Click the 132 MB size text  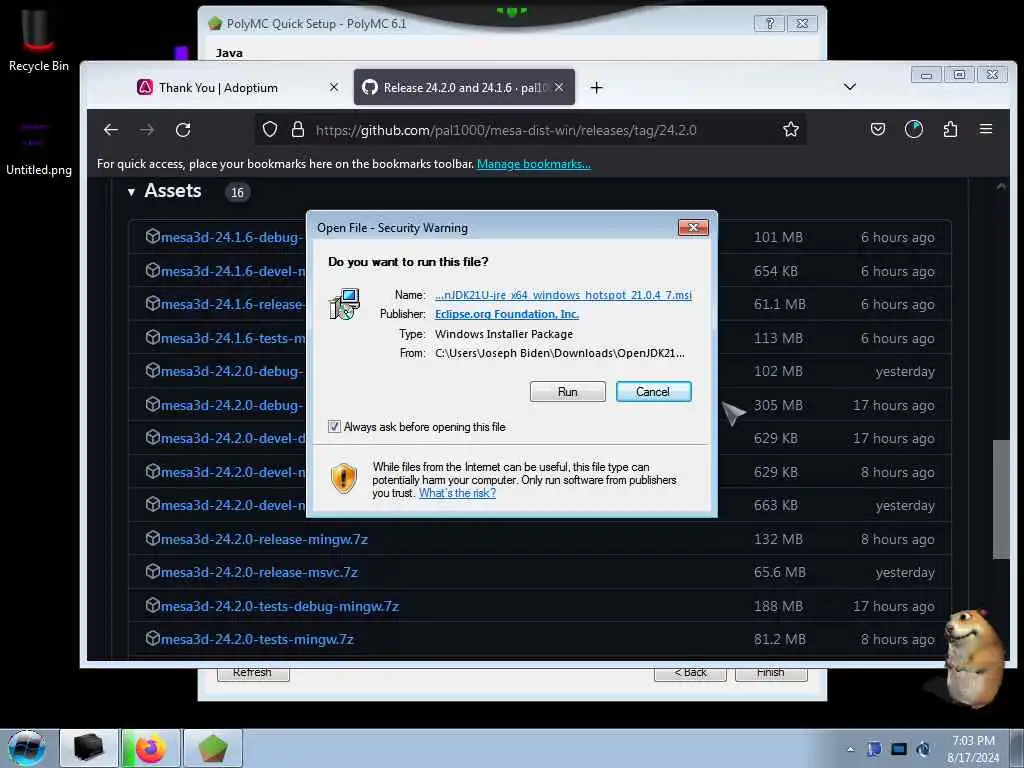pos(779,539)
